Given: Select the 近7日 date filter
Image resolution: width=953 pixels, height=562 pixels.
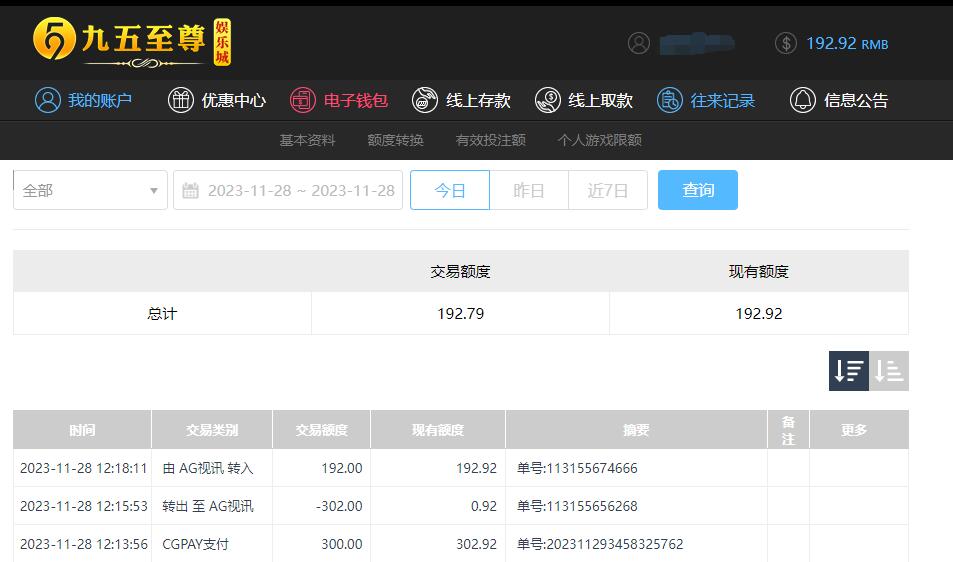Looking at the screenshot, I should pyautogui.click(x=608, y=190).
